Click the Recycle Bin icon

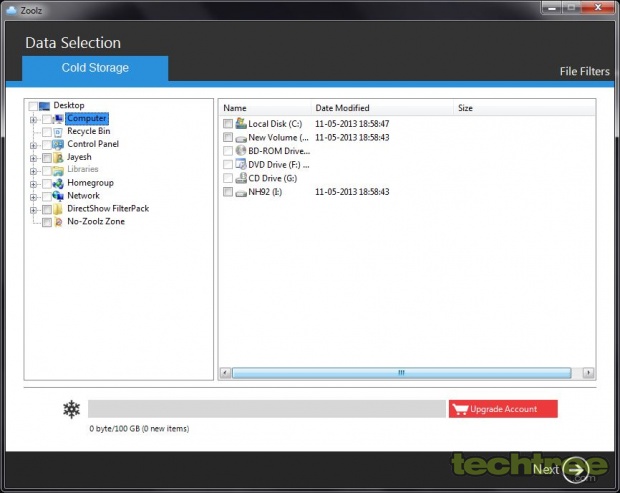pyautogui.click(x=58, y=132)
